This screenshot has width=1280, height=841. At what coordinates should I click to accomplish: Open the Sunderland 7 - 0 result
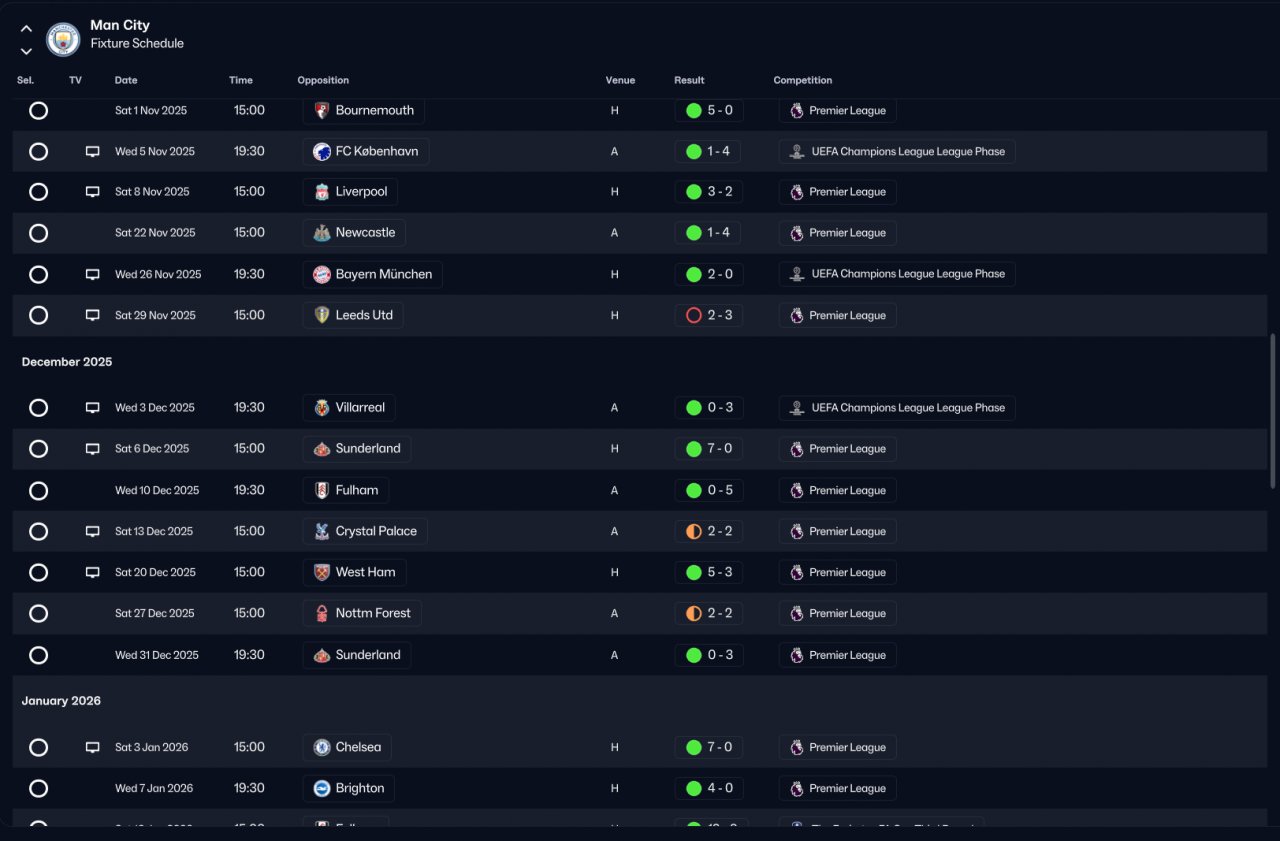click(709, 449)
